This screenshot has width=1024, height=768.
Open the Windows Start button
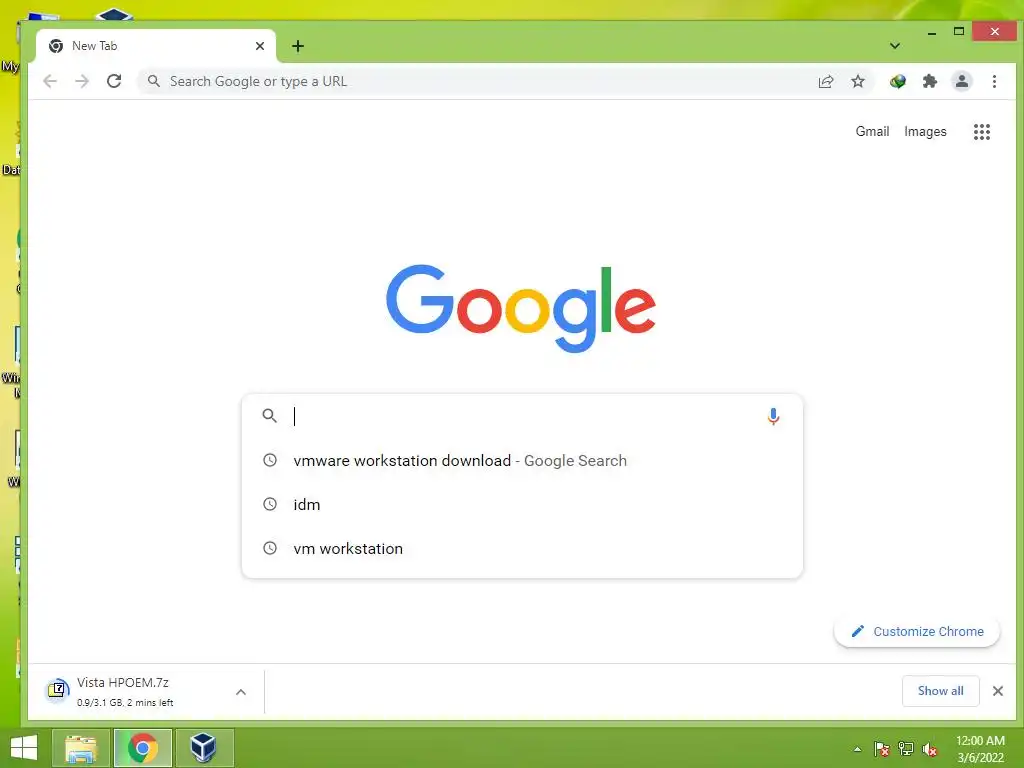[24, 748]
